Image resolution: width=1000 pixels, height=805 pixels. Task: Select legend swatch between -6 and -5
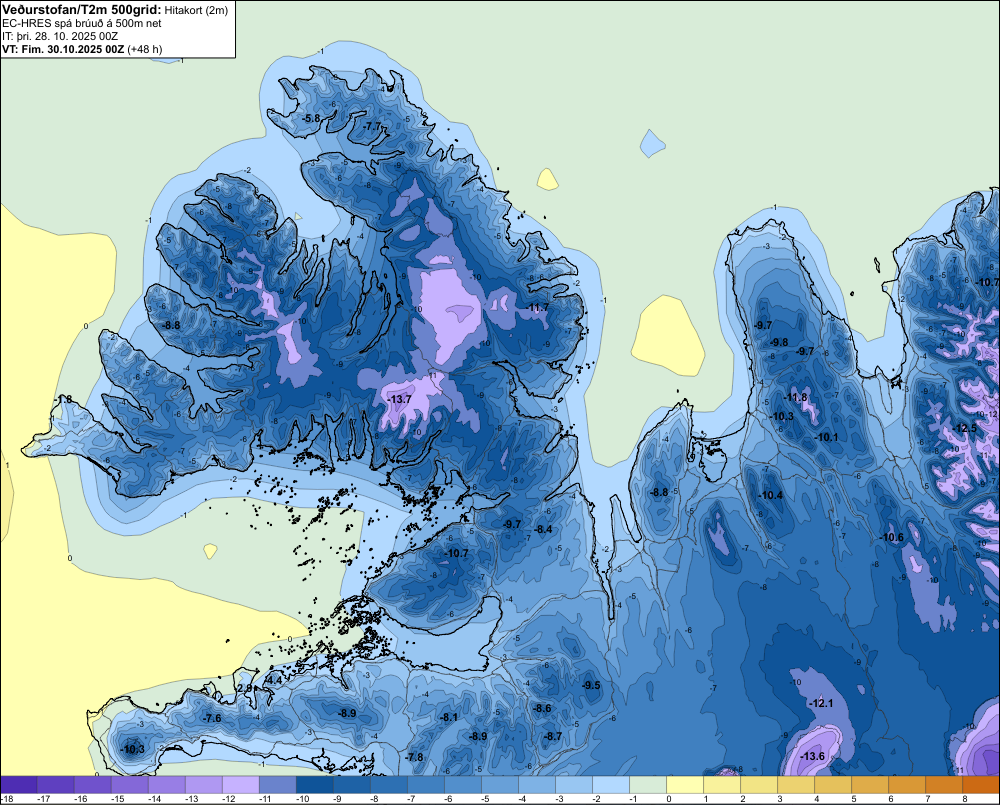463,785
